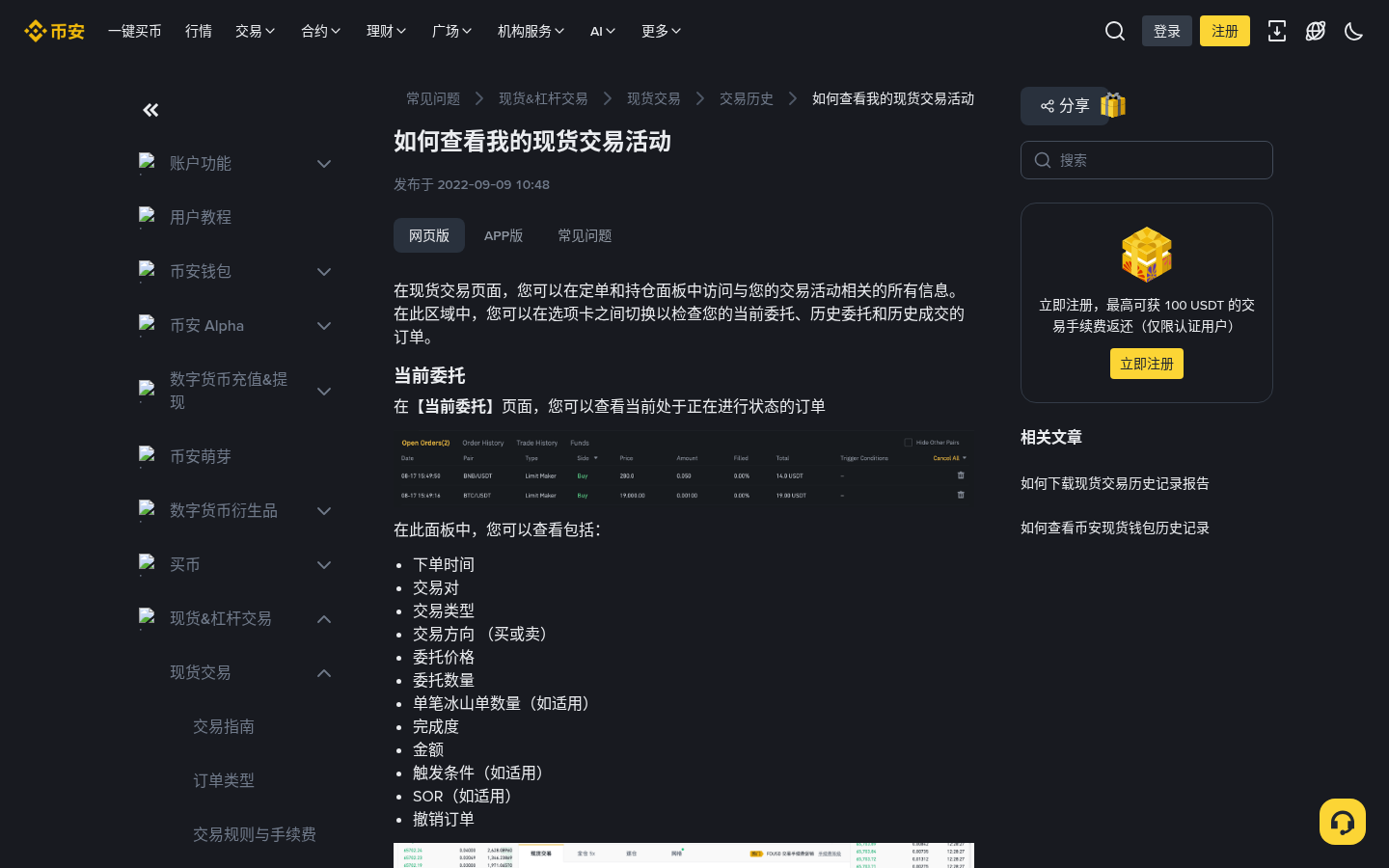Open 如何下载现货交易历史记录报告 article

click(x=1115, y=483)
